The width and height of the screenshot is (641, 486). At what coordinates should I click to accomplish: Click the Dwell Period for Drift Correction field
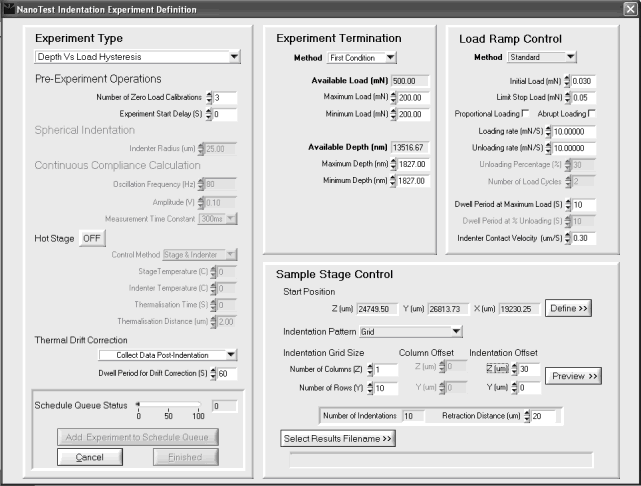[227, 374]
